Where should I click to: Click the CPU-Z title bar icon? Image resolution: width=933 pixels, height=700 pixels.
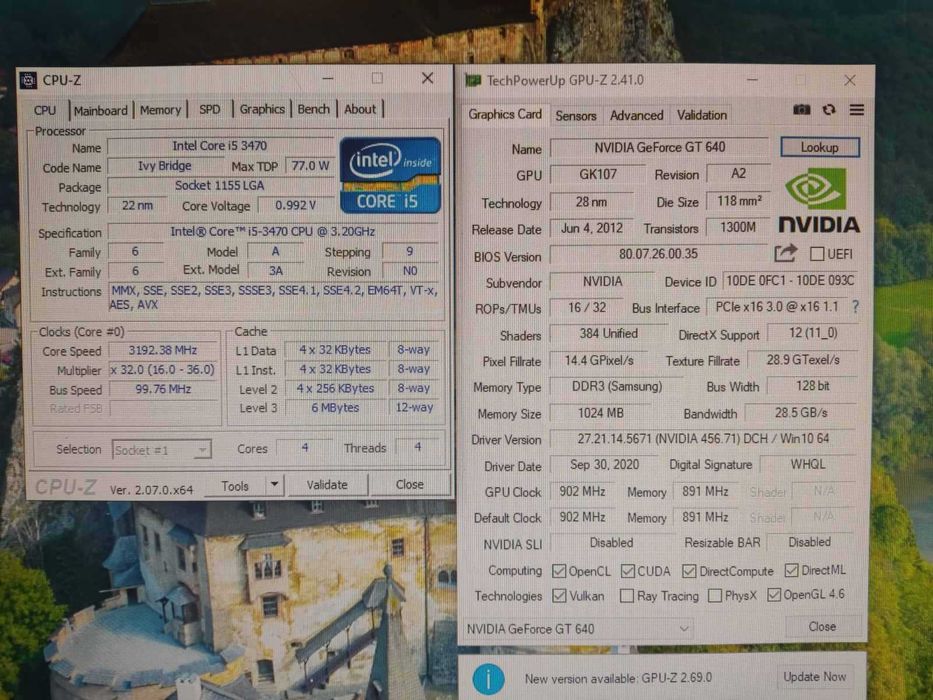click(x=28, y=80)
